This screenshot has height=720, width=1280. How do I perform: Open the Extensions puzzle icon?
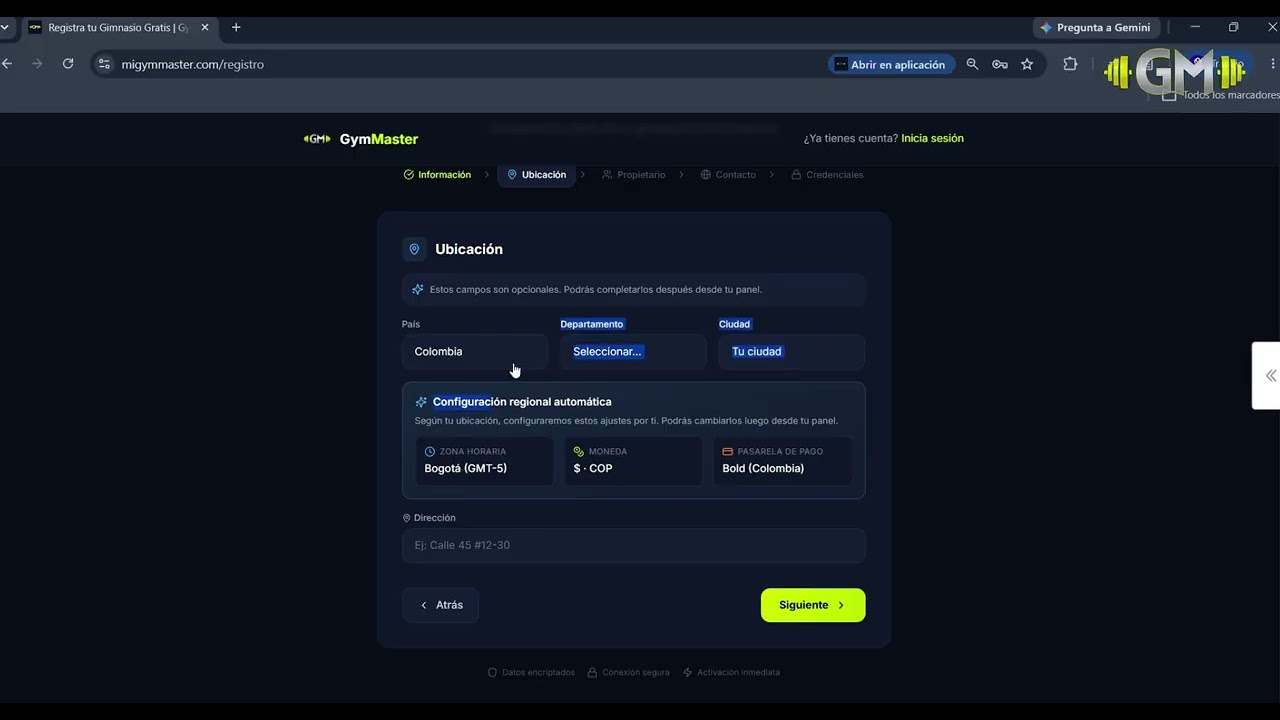point(1070,64)
